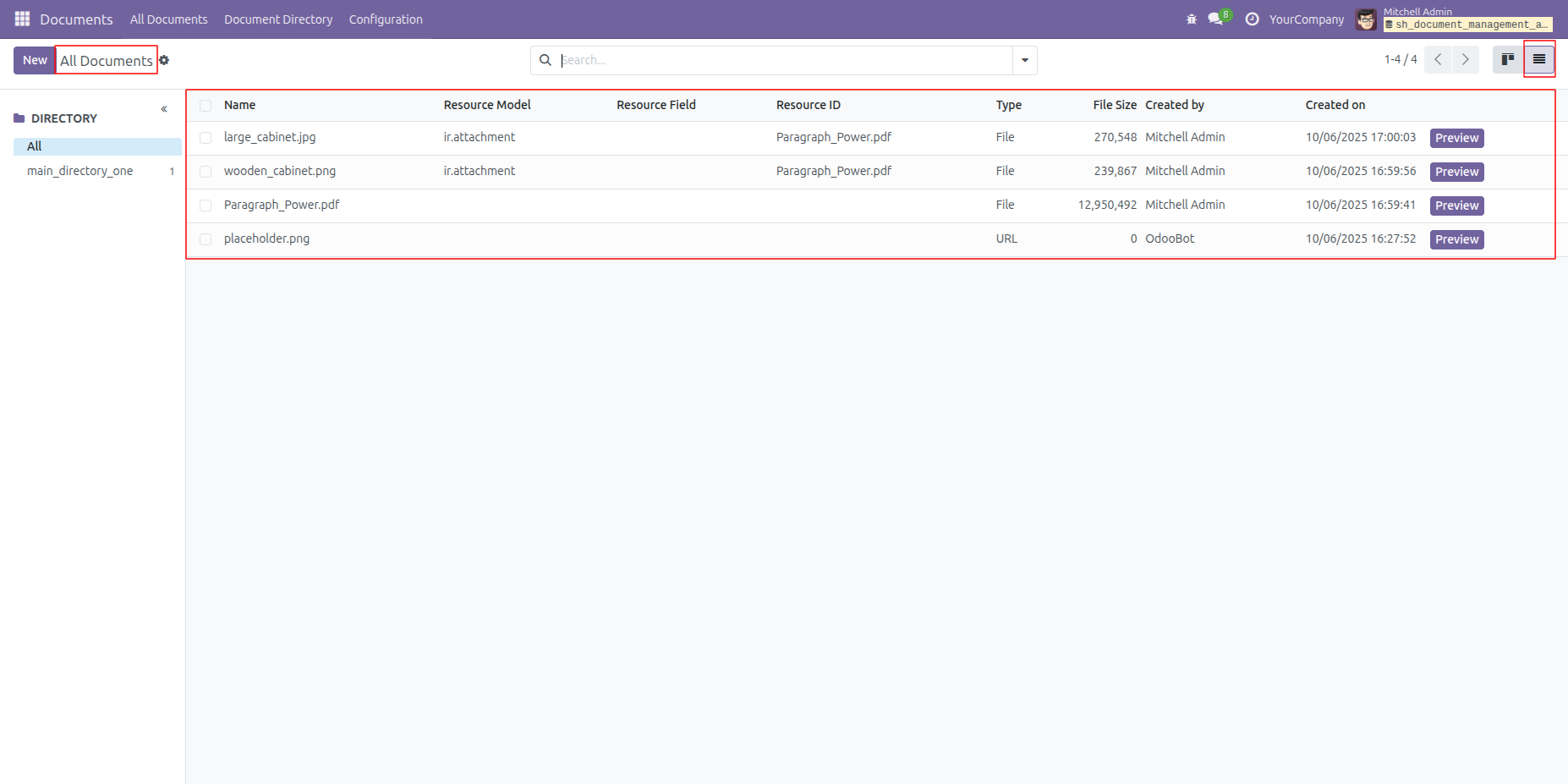The height and width of the screenshot is (784, 1568).
Task: Open the apps grid menu icon
Action: [22, 19]
